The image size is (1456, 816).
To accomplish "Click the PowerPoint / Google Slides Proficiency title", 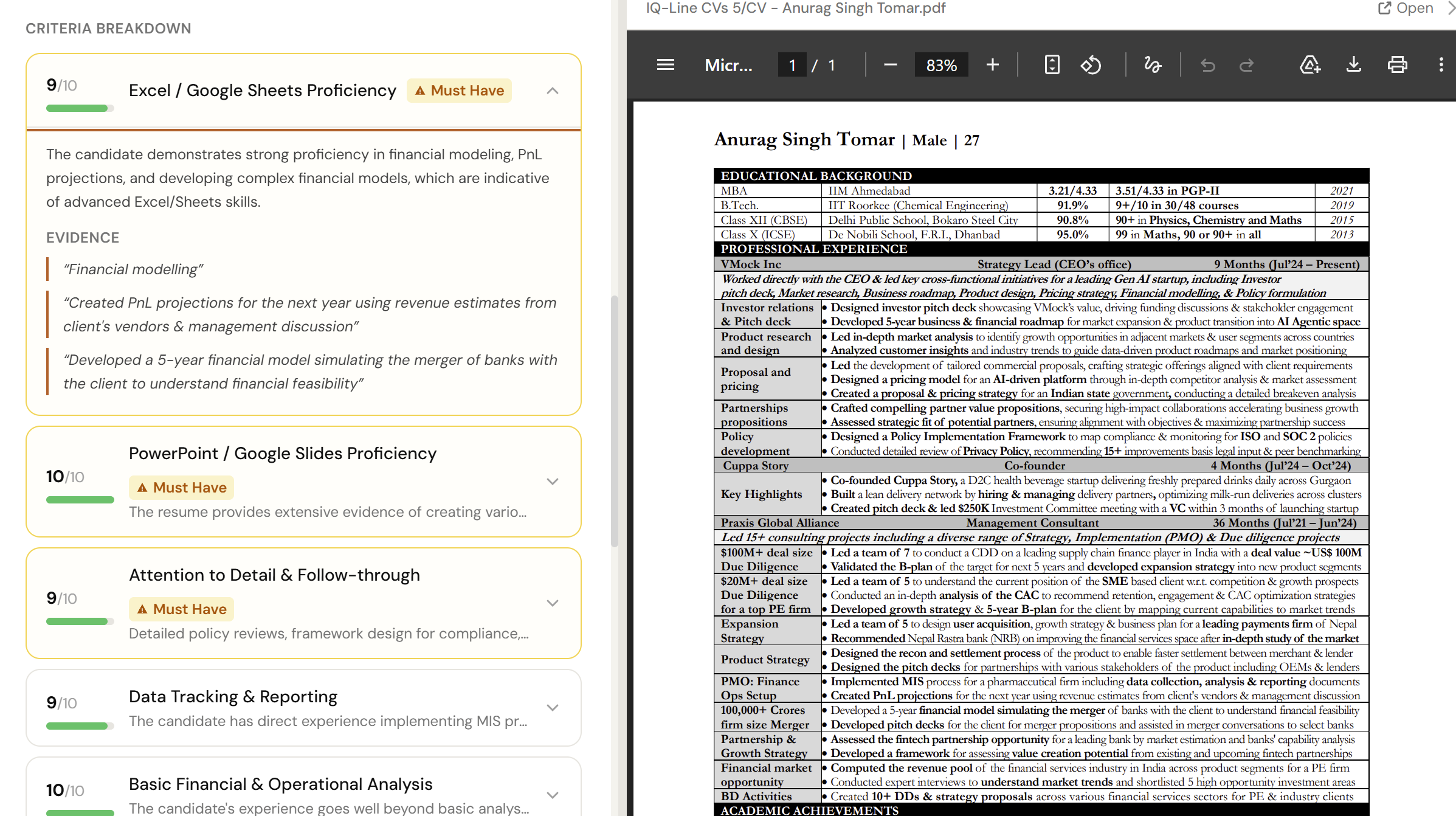I will tap(283, 454).
